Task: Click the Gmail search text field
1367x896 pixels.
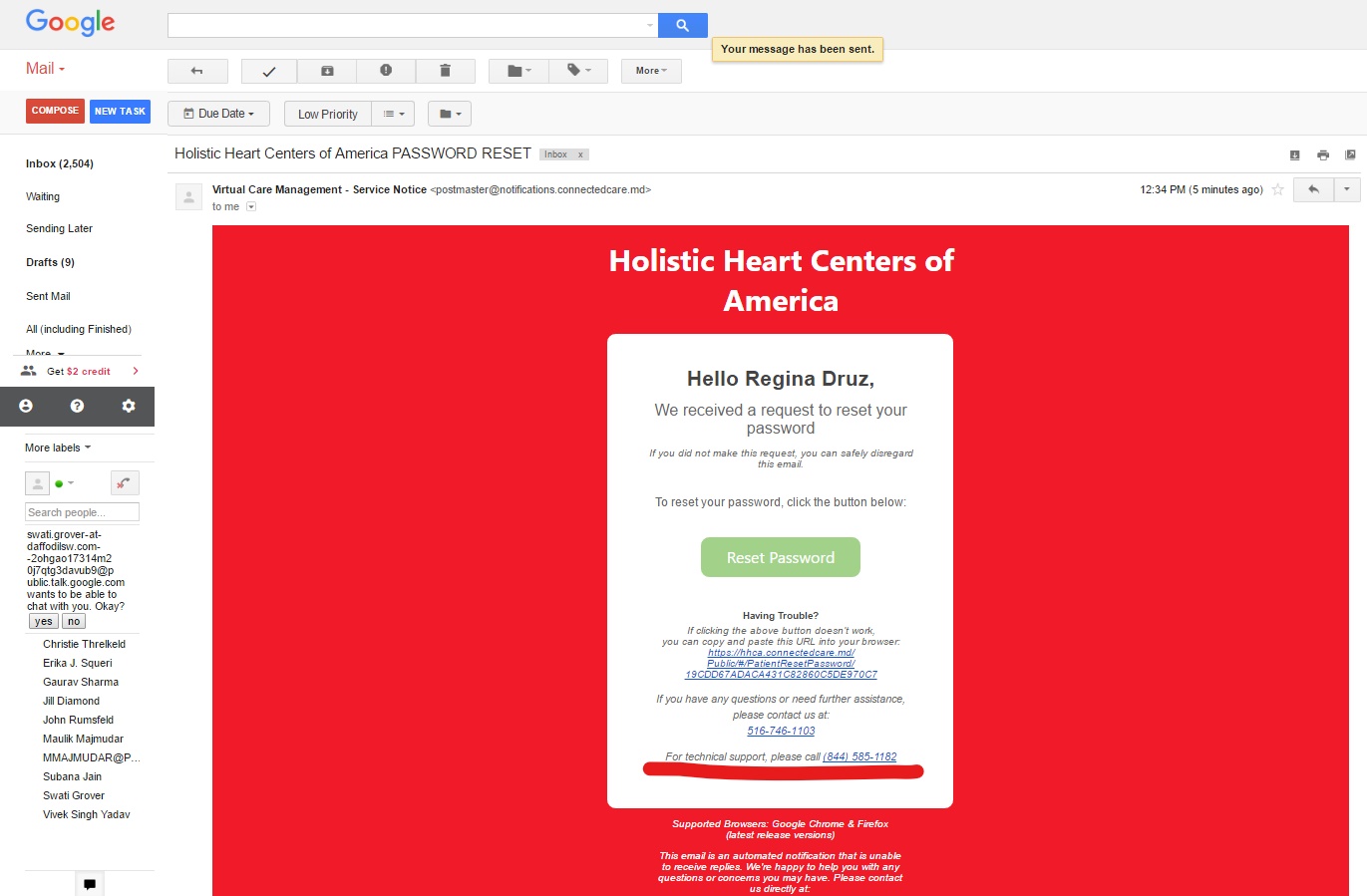Action: [406, 25]
